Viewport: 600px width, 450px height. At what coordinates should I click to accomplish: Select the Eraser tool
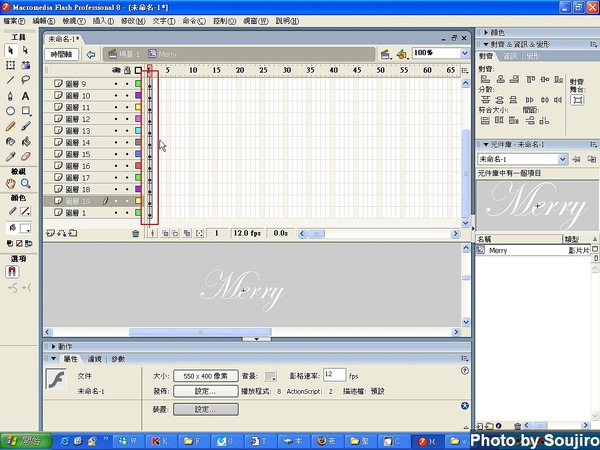pyautogui.click(x=25, y=157)
